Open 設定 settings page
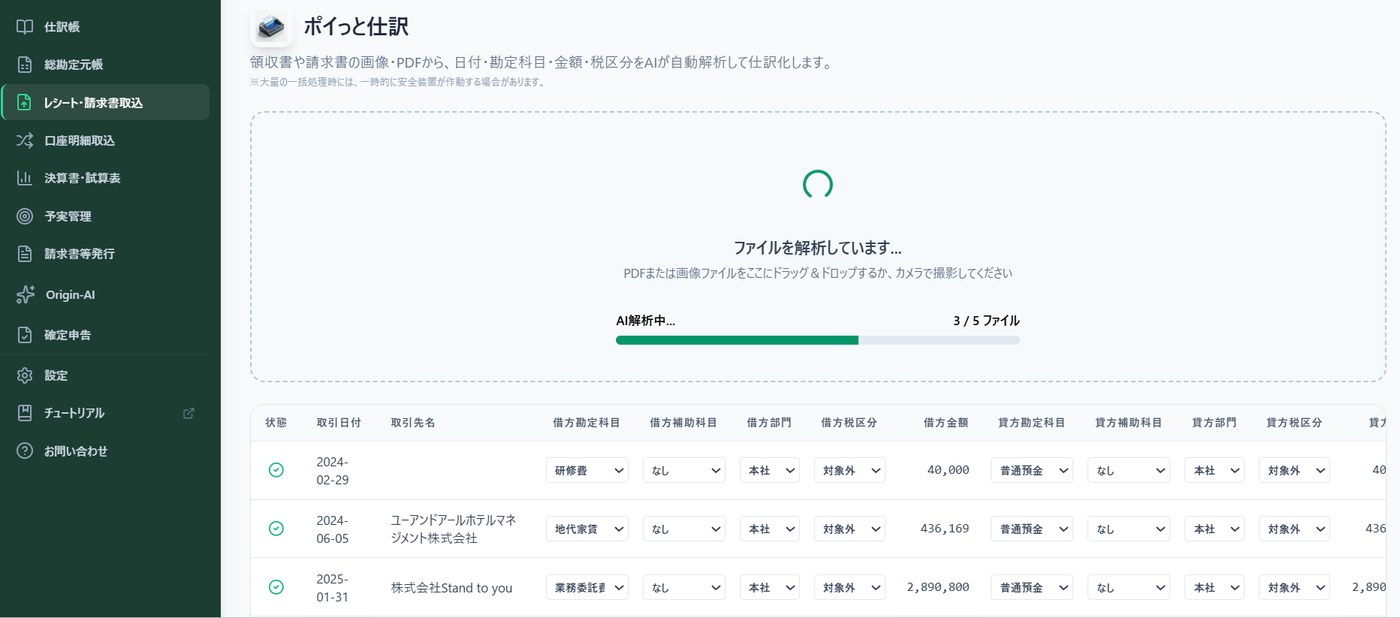Viewport: 1400px width, 618px height. pos(105,375)
